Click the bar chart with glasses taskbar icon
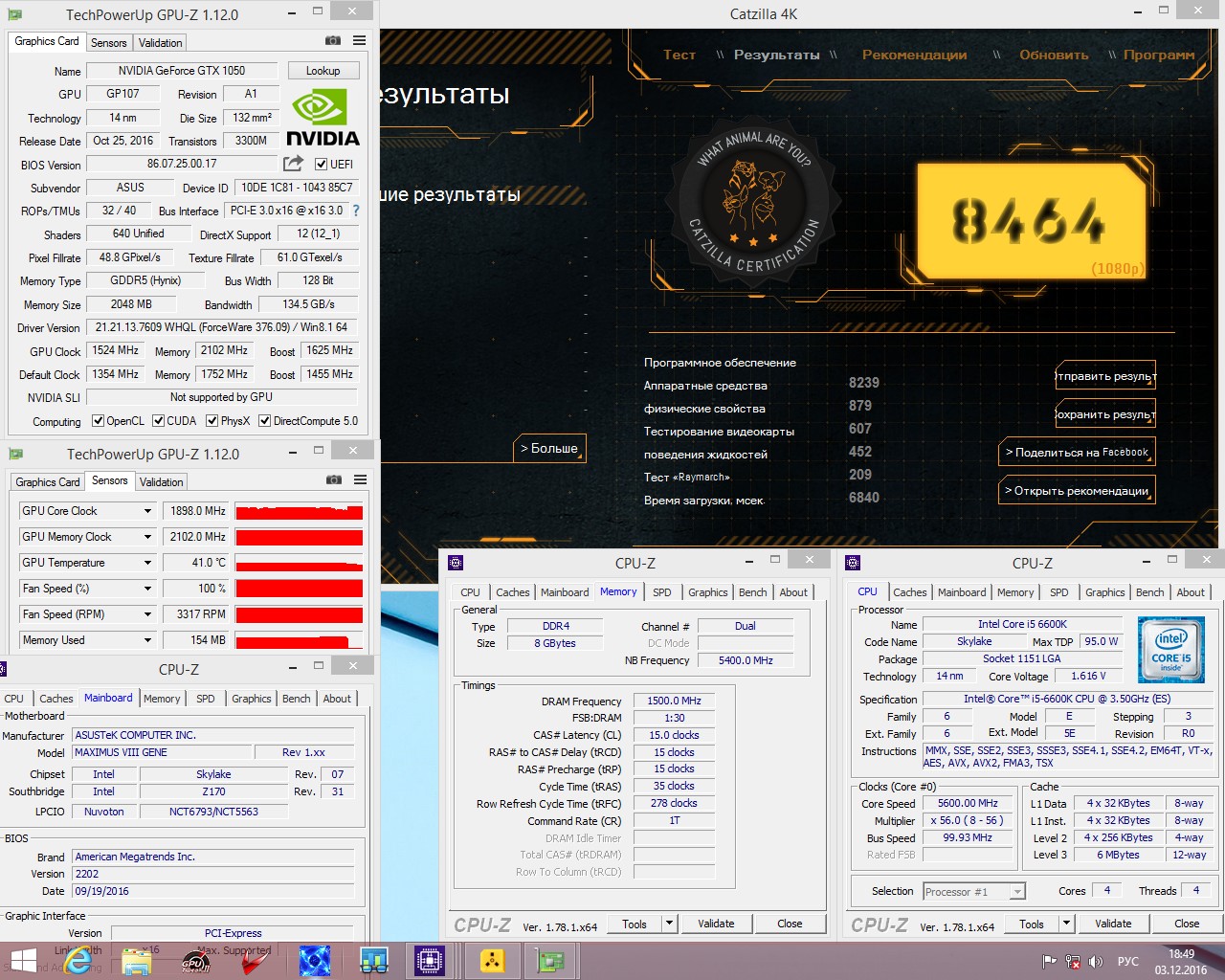Image resolution: width=1225 pixels, height=980 pixels. (x=373, y=961)
